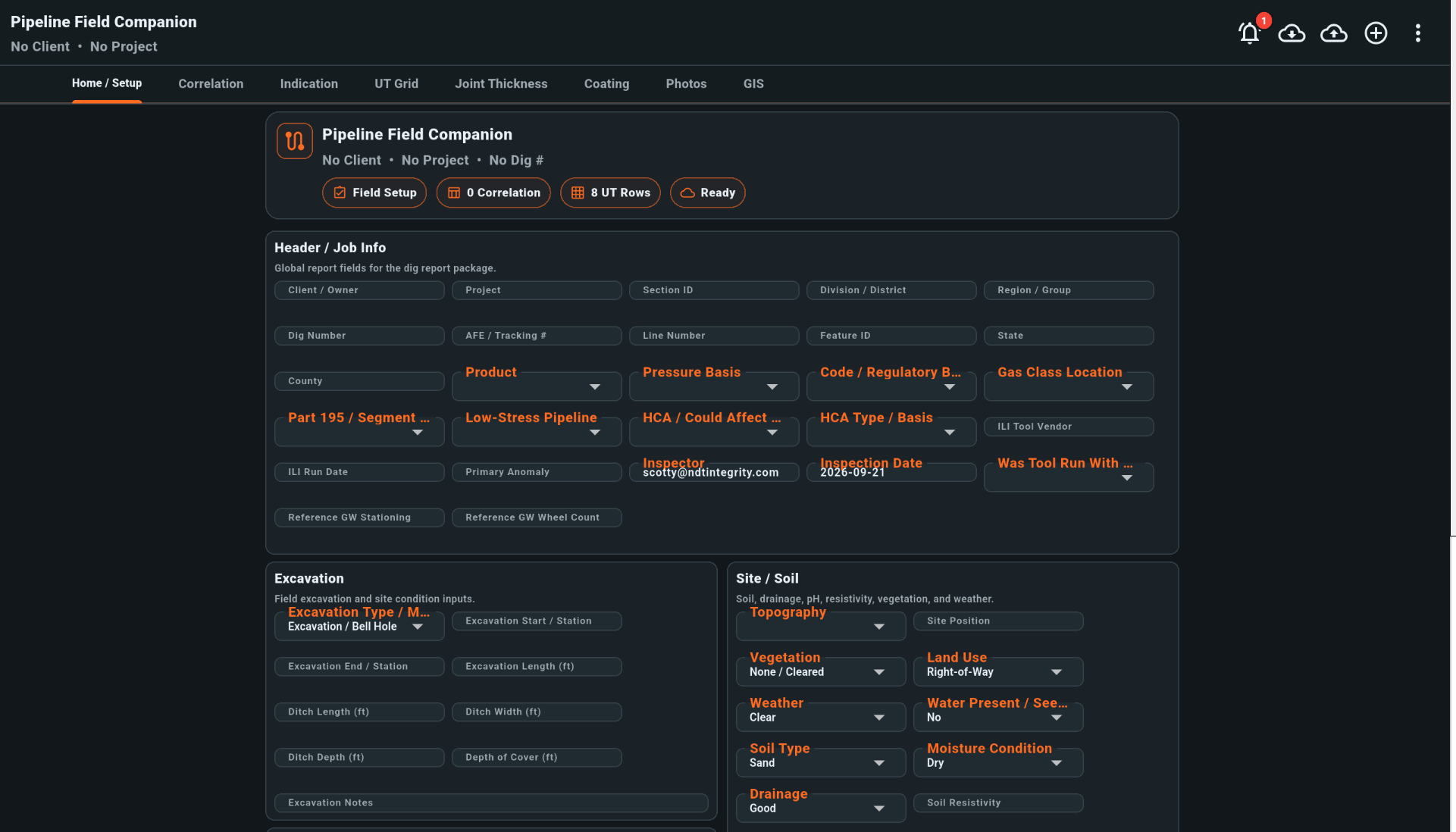The image size is (1456, 832).
Task: Switch to the Home / Setup tab
Action: click(x=107, y=83)
